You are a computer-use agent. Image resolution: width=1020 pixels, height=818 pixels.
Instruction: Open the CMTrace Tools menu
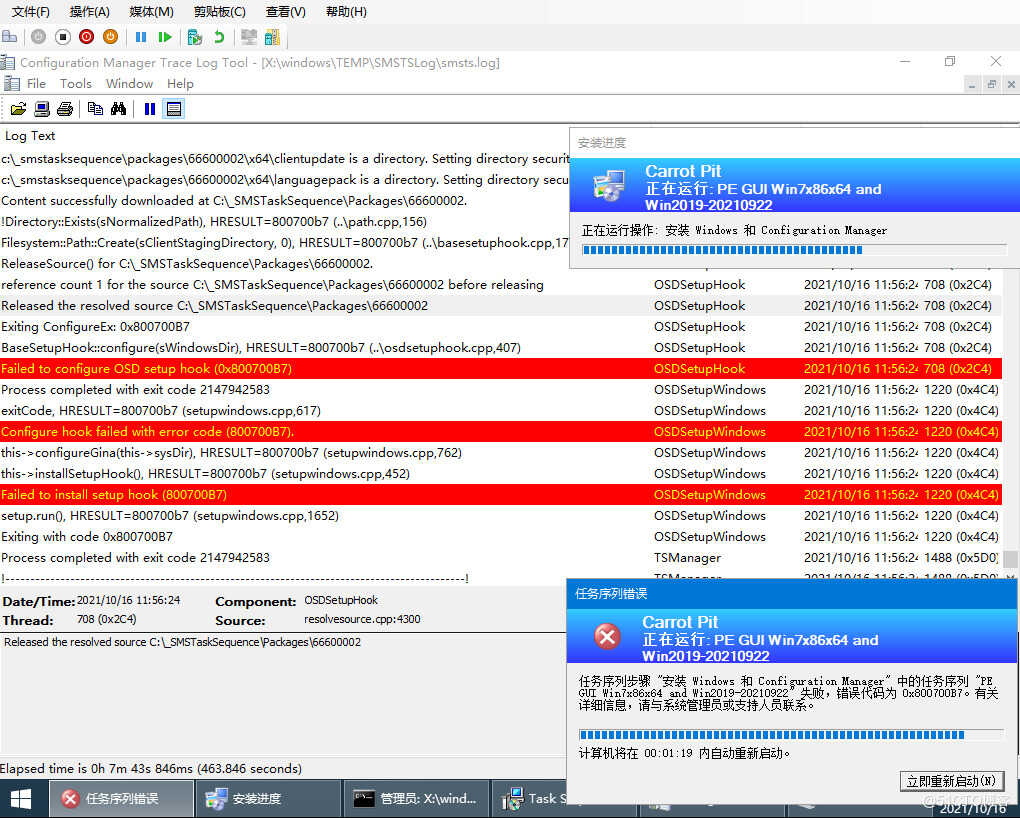click(x=75, y=83)
